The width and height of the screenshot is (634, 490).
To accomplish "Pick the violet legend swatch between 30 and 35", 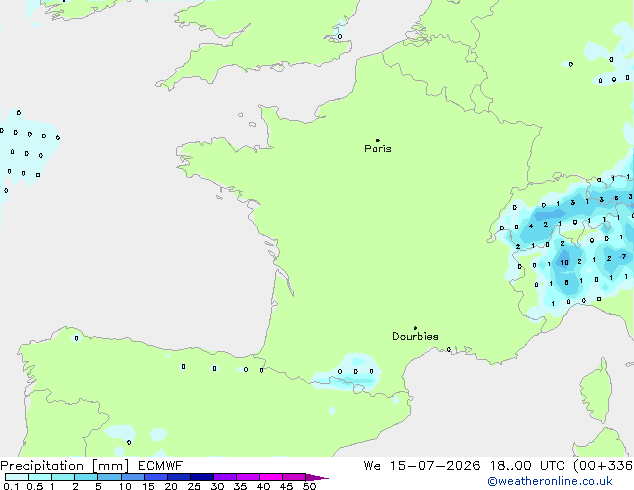I will click(x=225, y=477).
